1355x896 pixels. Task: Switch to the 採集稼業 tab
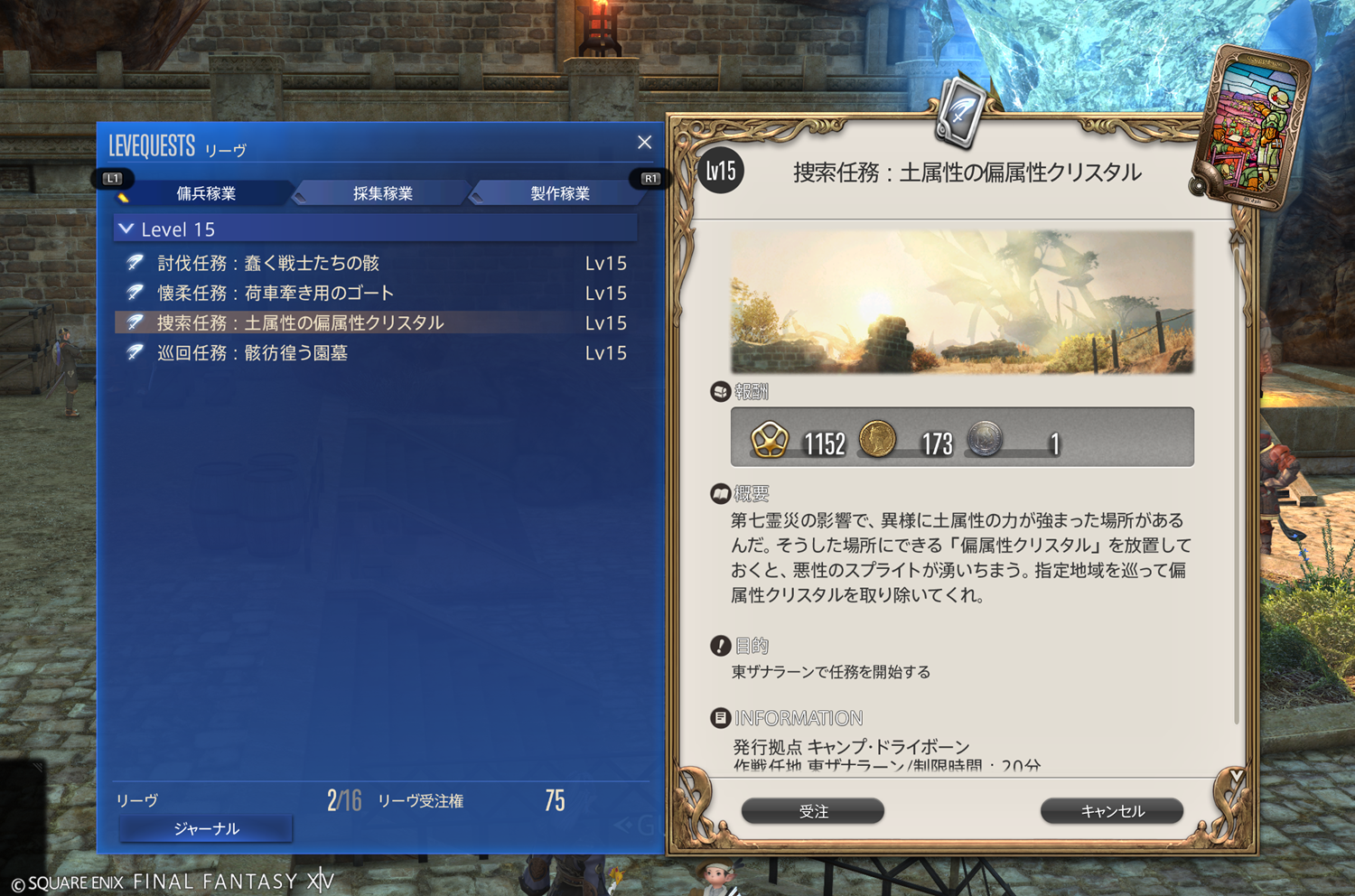(382, 192)
